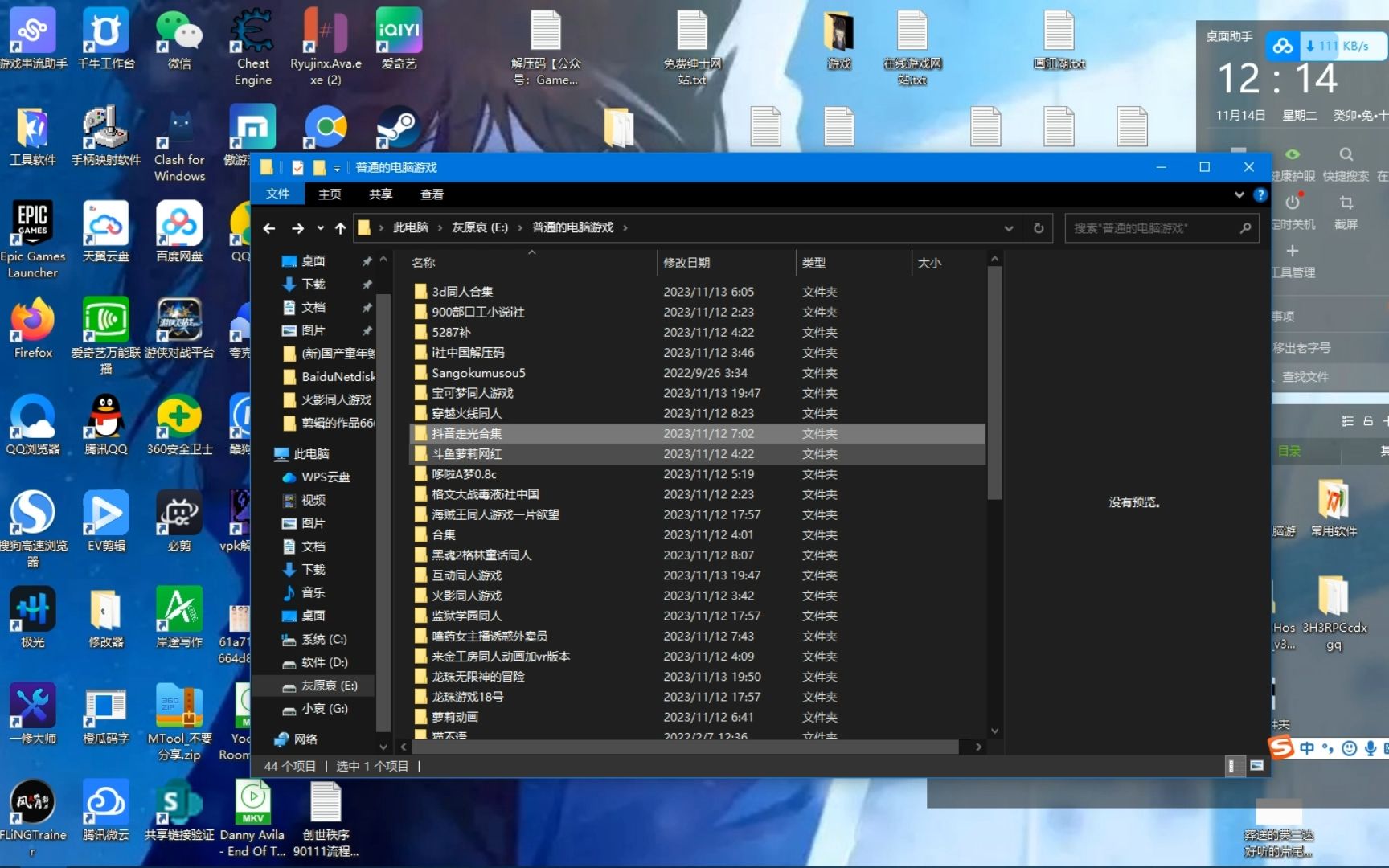This screenshot has width=1389, height=868.
Task: Open Explorer help question-mark icon
Action: coord(1260,194)
